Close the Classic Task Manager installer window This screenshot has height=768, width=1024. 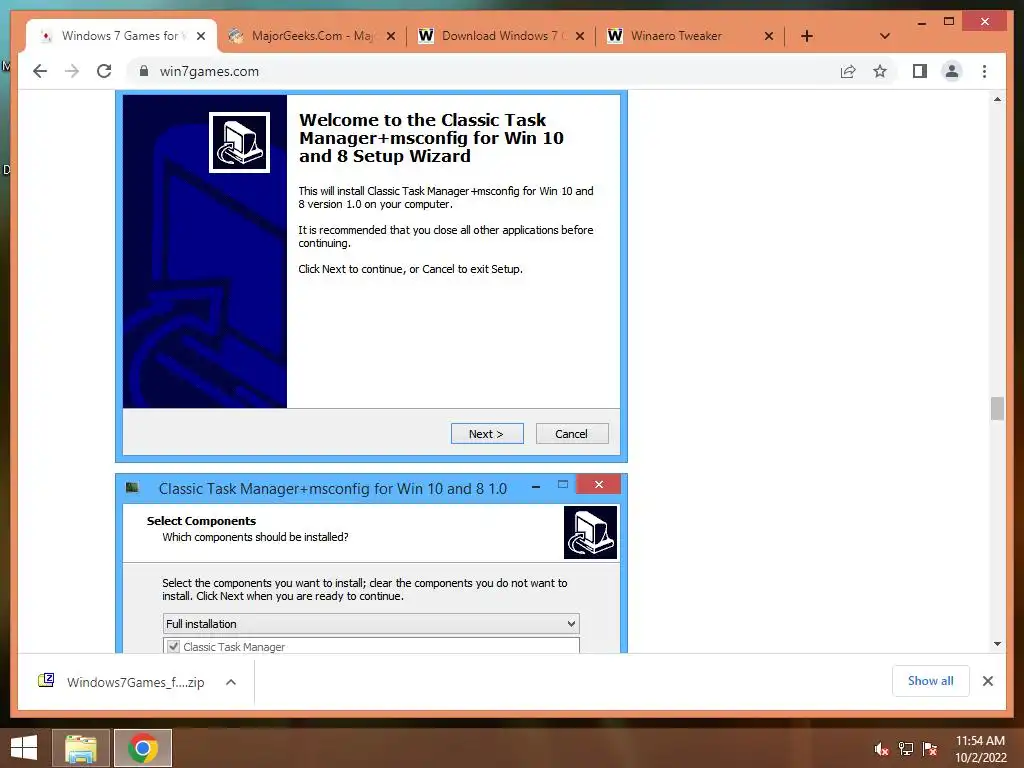point(598,485)
